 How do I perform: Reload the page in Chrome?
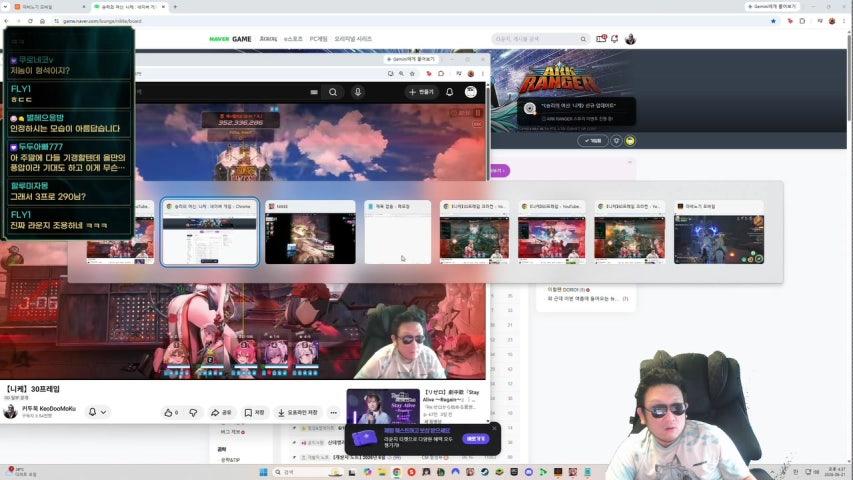point(30,21)
